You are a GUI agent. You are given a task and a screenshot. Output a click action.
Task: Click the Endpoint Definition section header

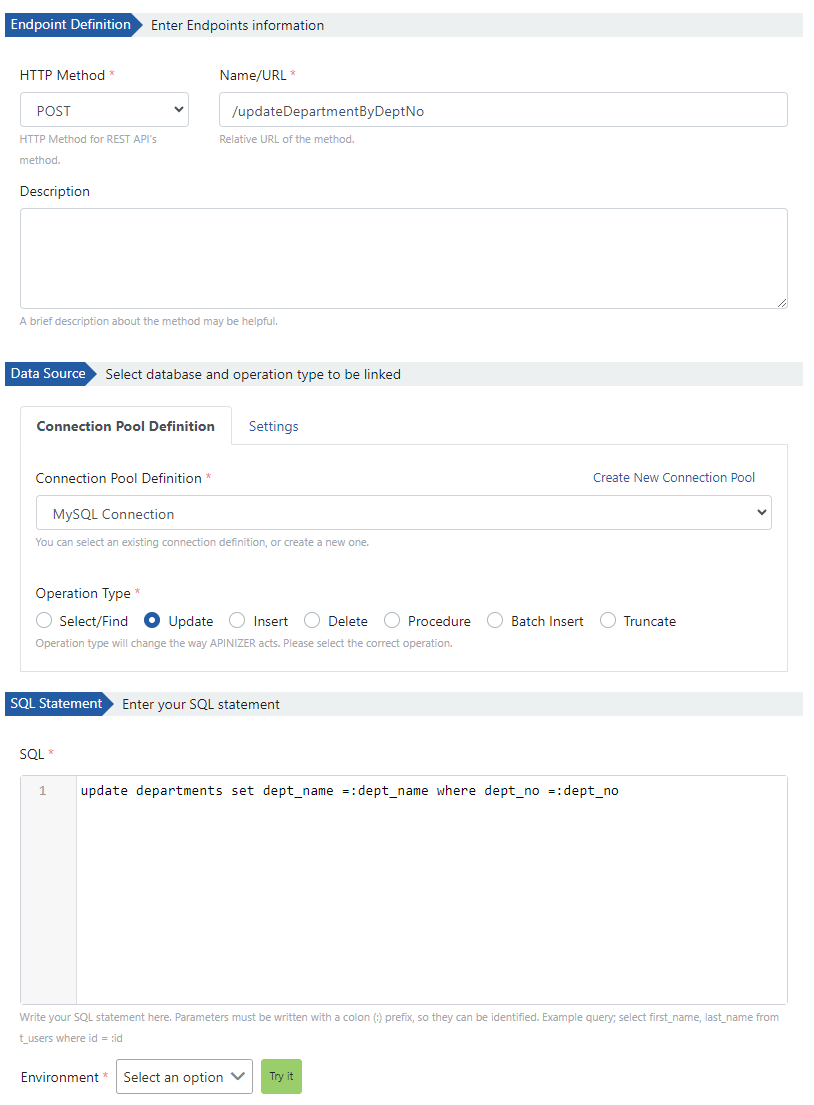(70, 25)
